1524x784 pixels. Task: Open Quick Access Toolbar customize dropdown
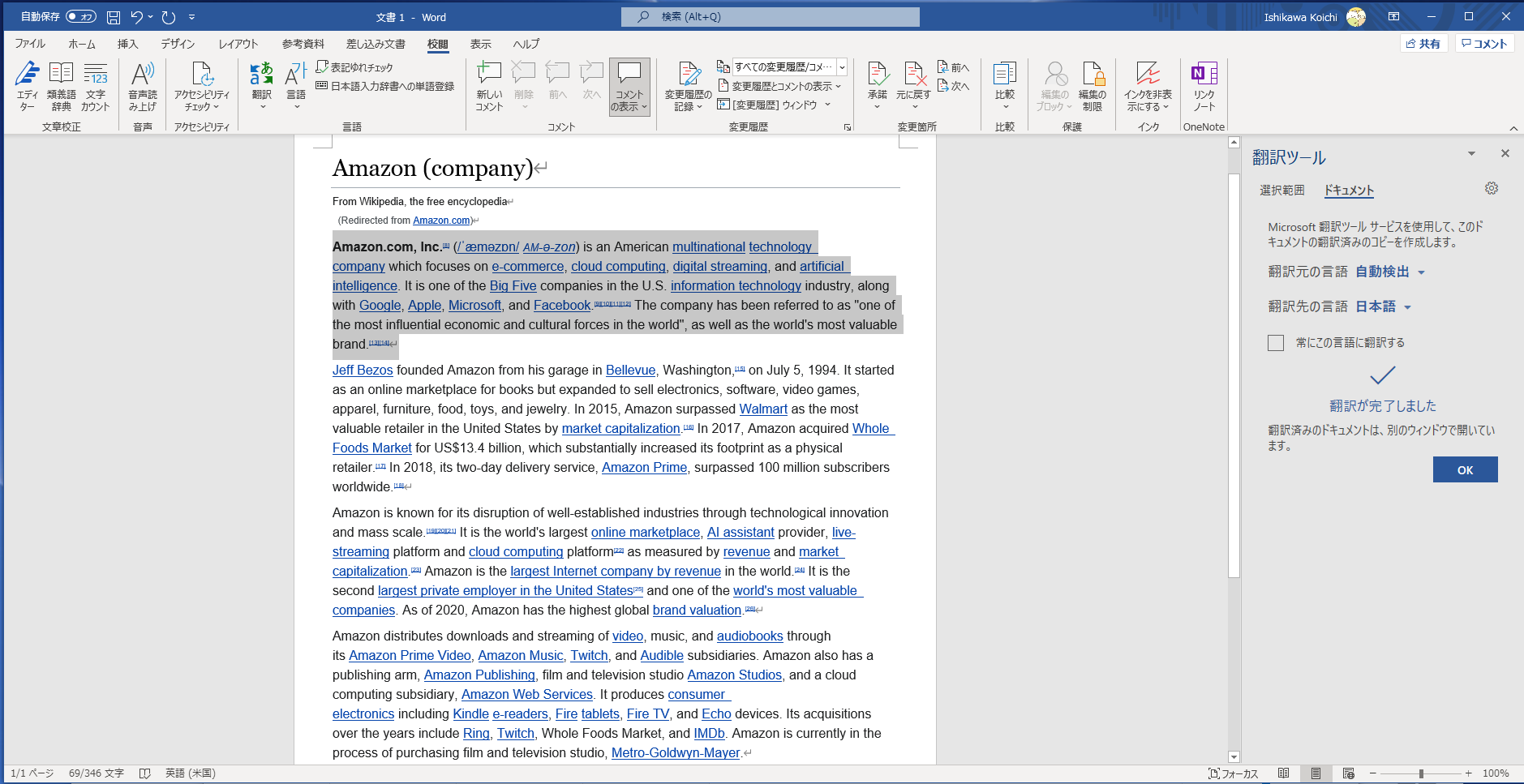(x=192, y=17)
